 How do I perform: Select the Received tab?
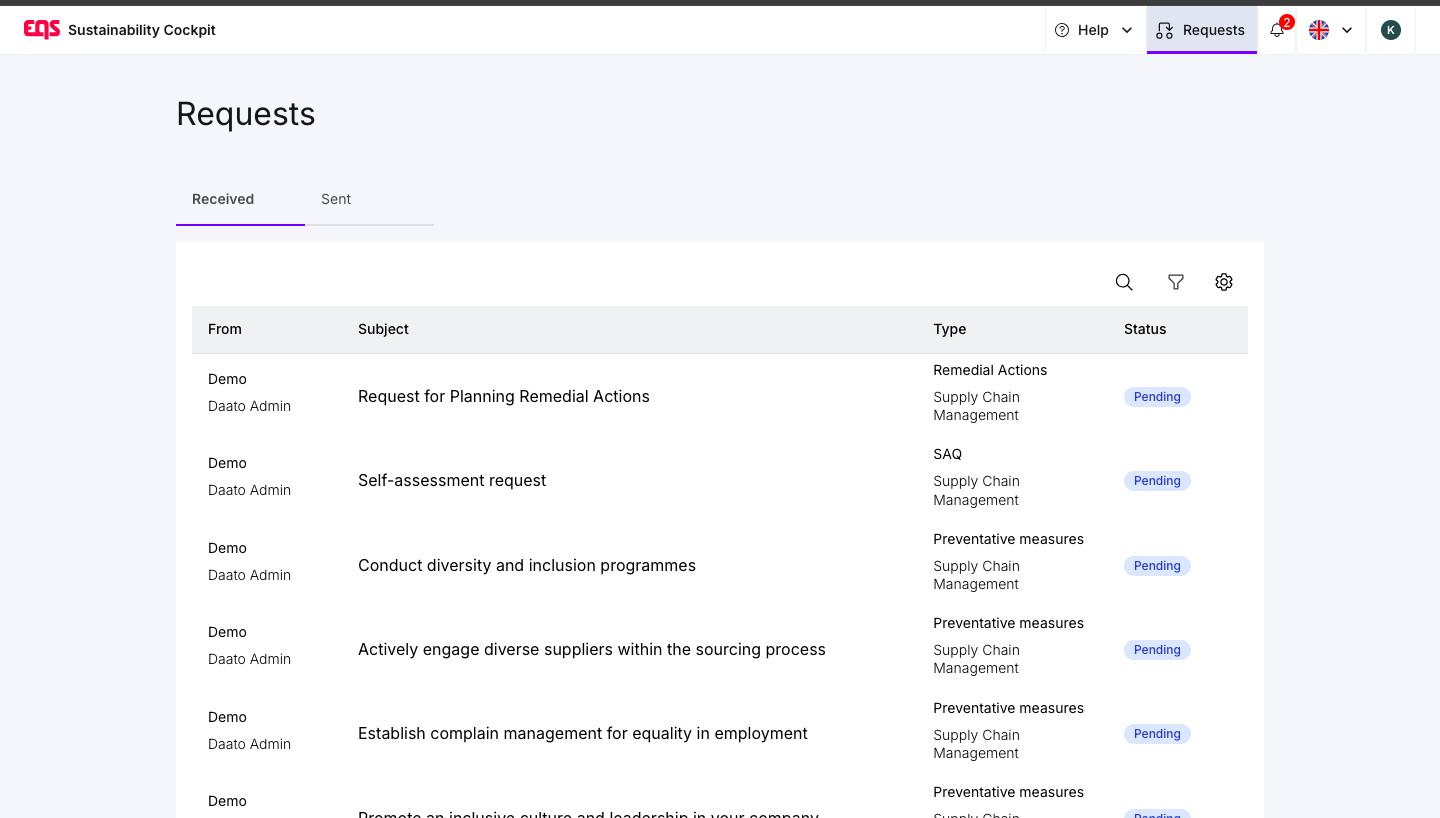pyautogui.click(x=223, y=199)
